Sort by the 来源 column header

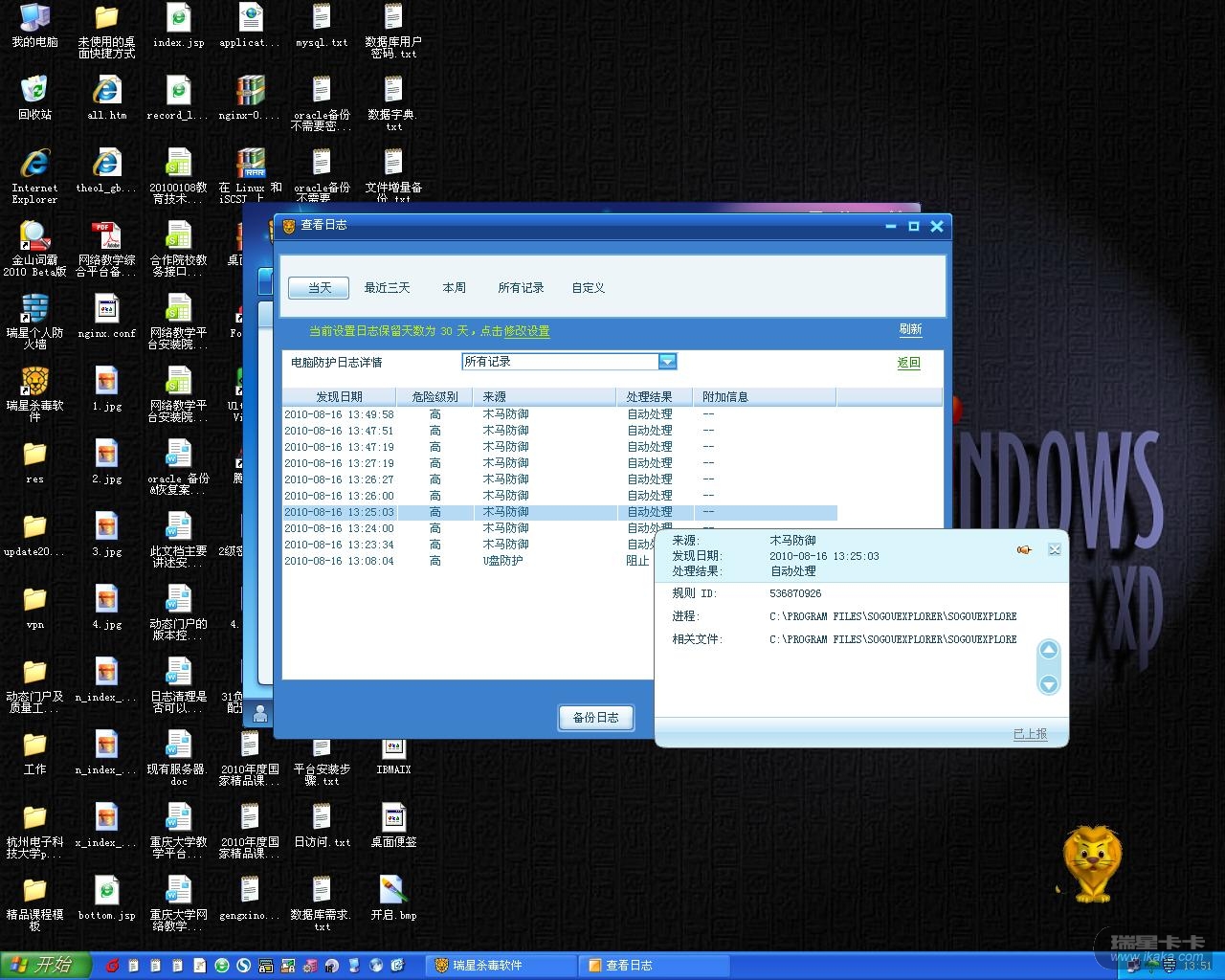click(x=546, y=397)
